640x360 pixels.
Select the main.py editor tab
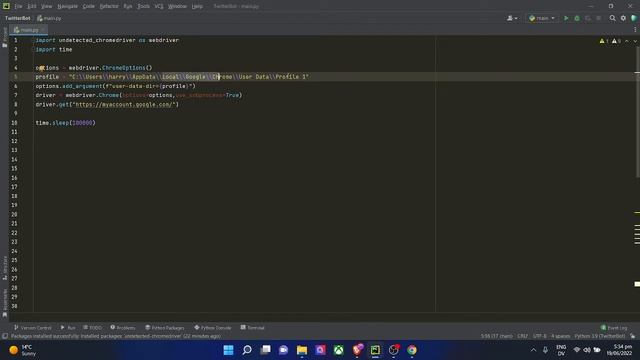click(x=29, y=30)
